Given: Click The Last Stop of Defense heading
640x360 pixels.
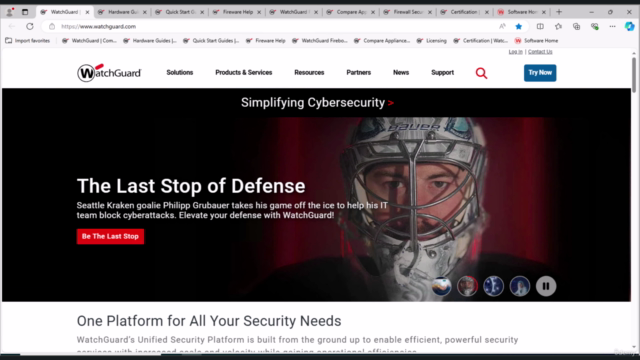Looking at the screenshot, I should coord(191,186).
